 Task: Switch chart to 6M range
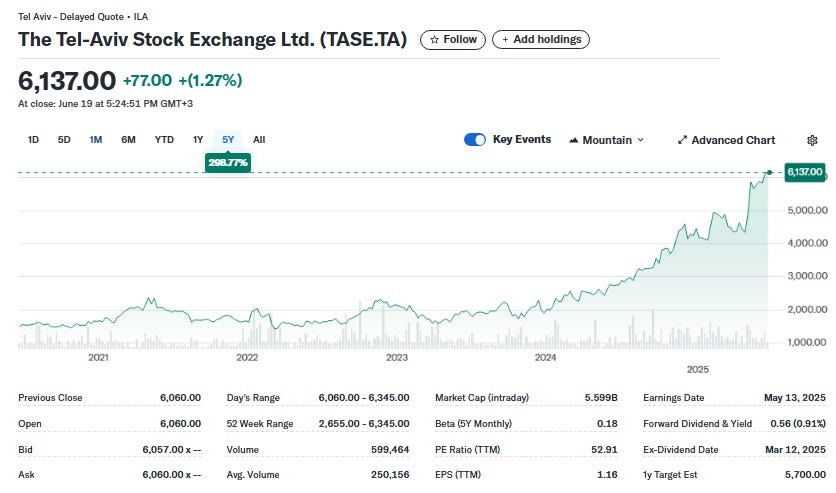128,140
